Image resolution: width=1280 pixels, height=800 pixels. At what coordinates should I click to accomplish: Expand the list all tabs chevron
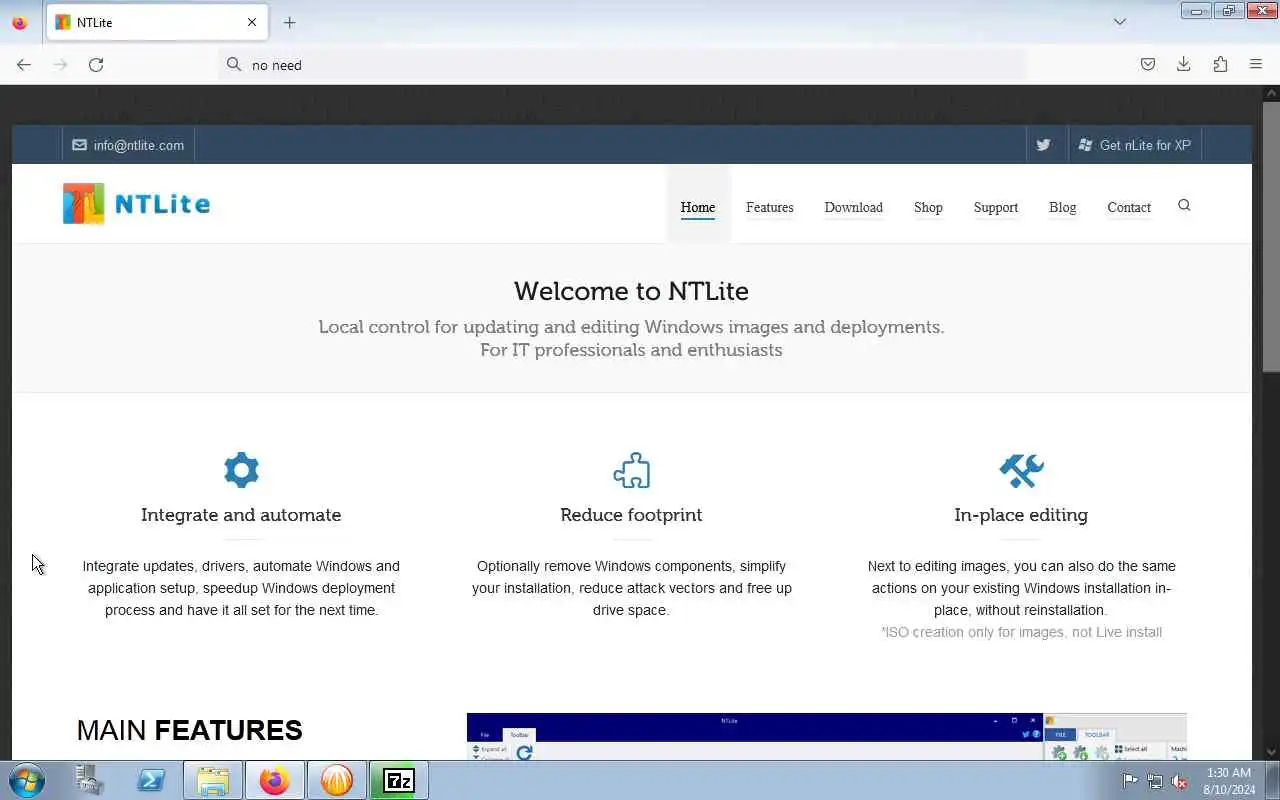tap(1120, 22)
